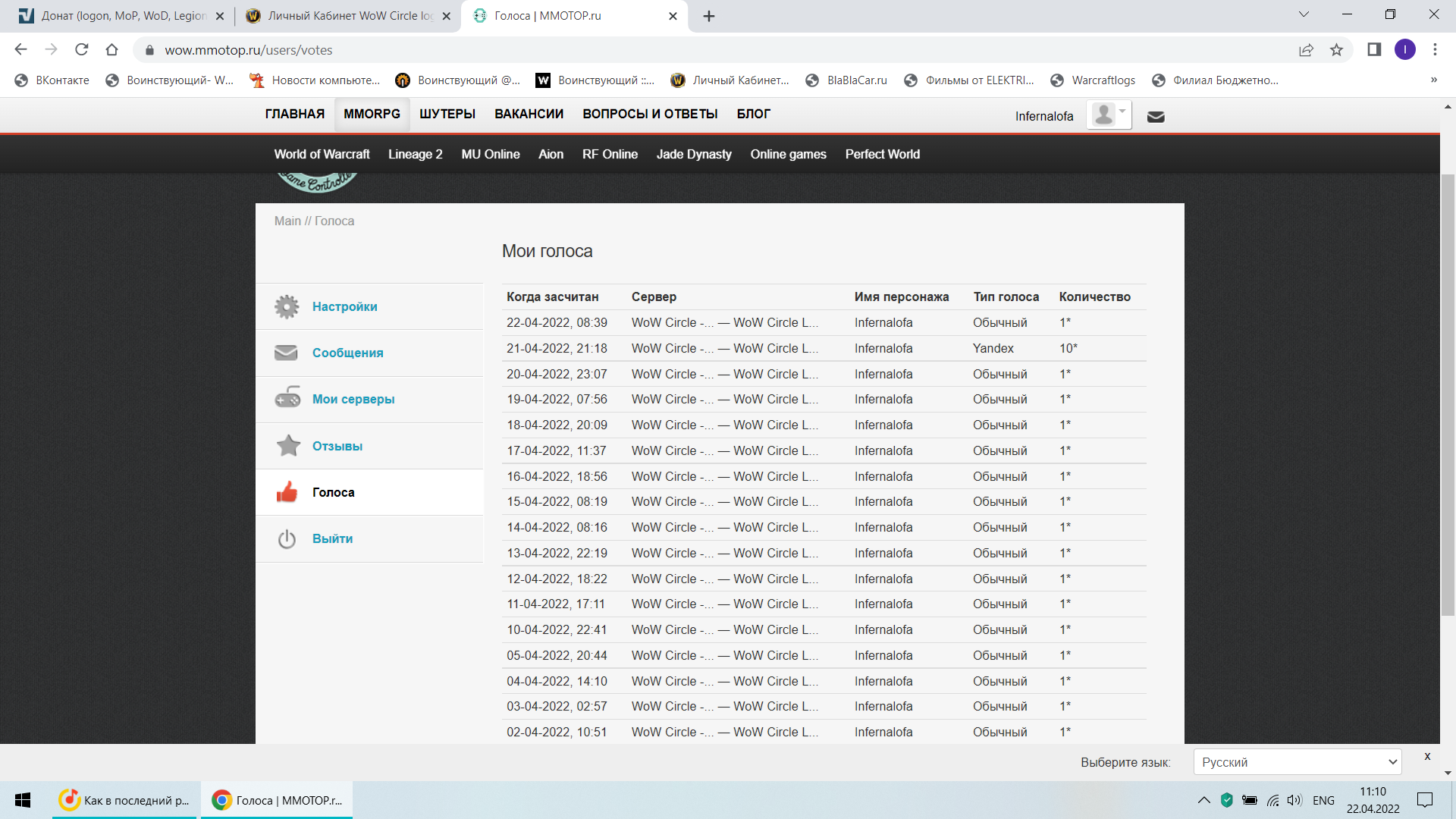Click the browser reload button

point(82,50)
